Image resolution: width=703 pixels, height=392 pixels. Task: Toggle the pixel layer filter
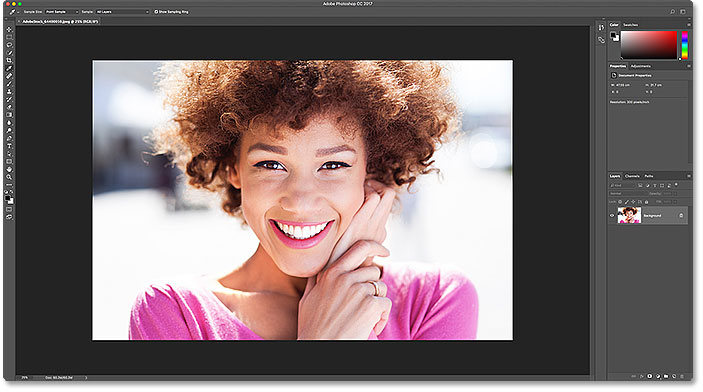coord(640,185)
